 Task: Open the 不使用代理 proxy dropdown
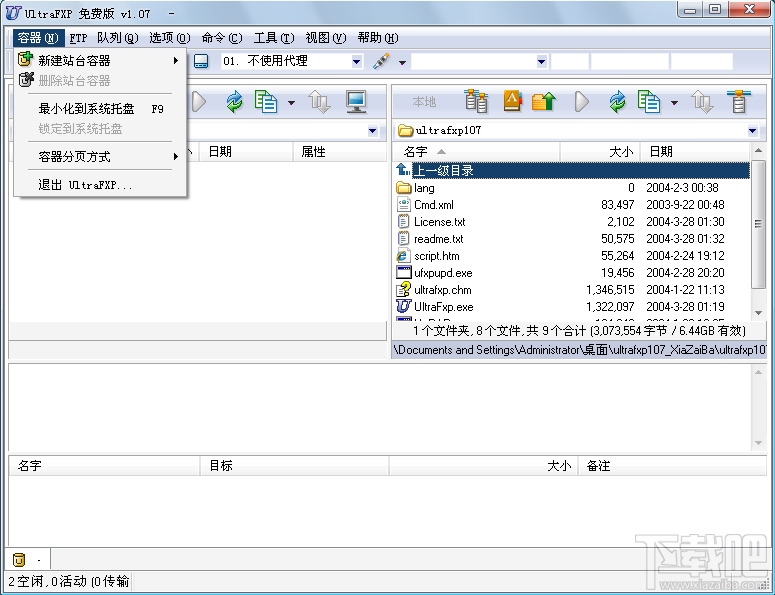(x=356, y=62)
